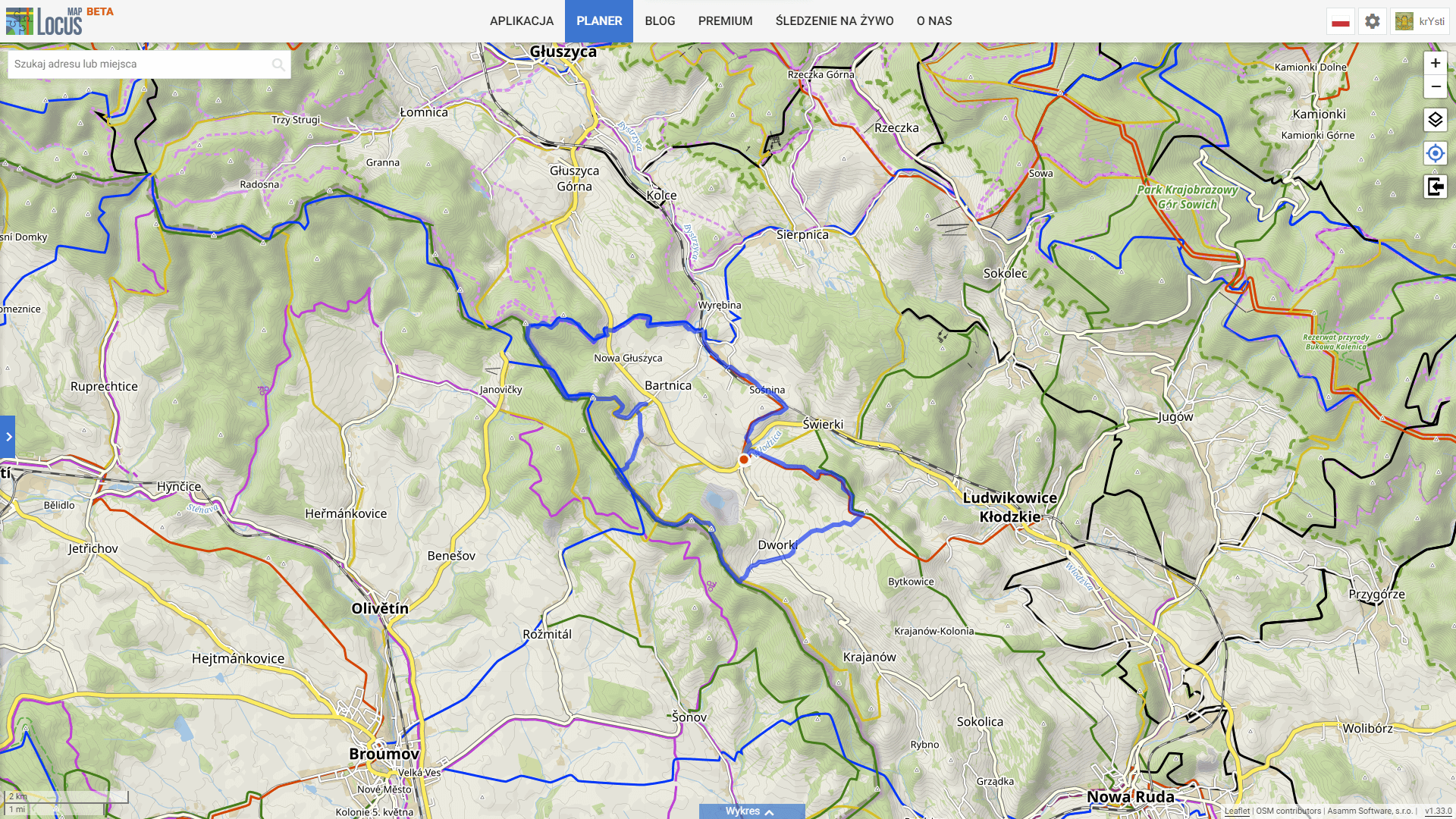
Task: Click the Leaflet attribution link
Action: (1236, 811)
